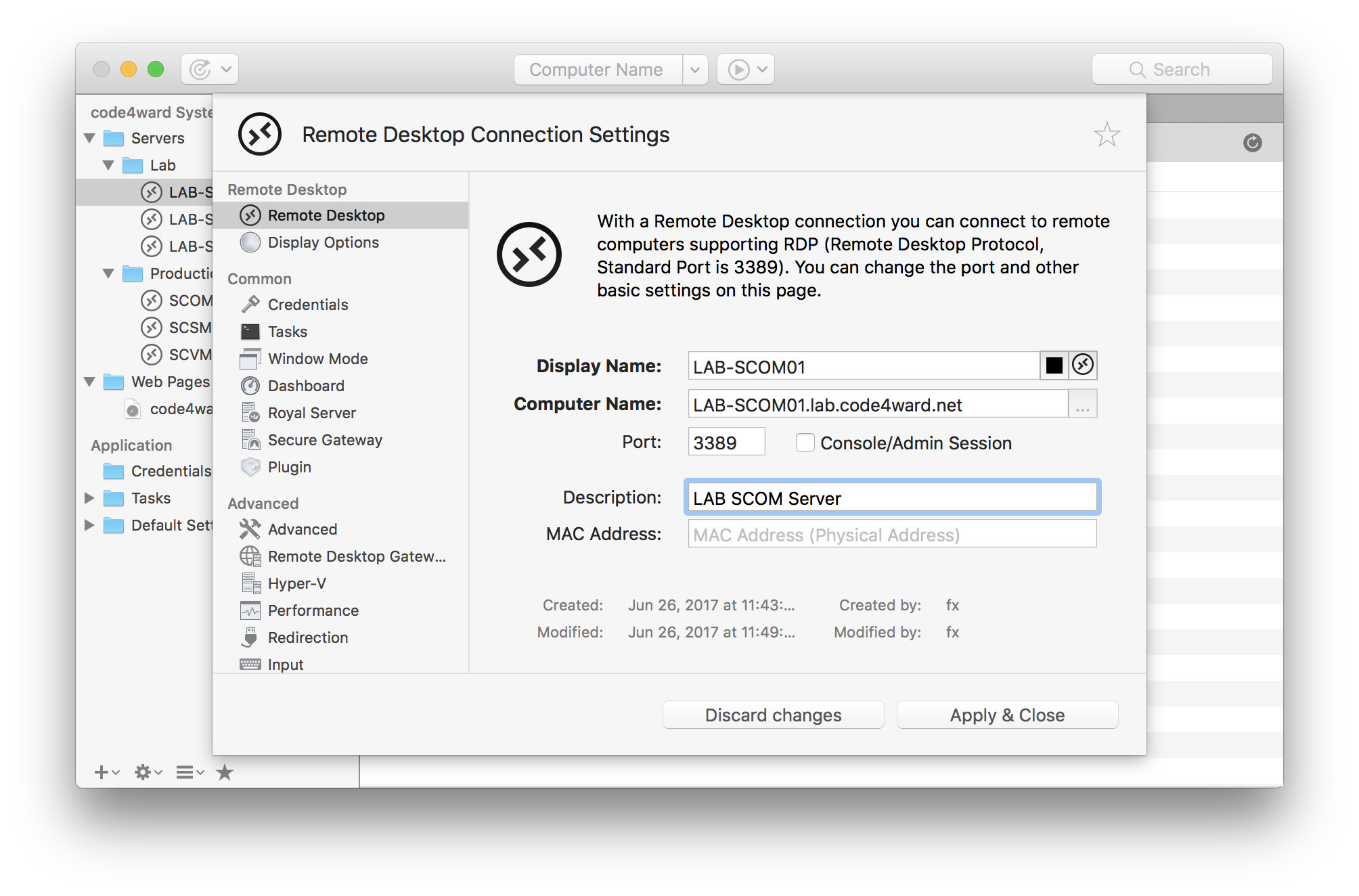Select the Royal Server settings page

[x=311, y=413]
